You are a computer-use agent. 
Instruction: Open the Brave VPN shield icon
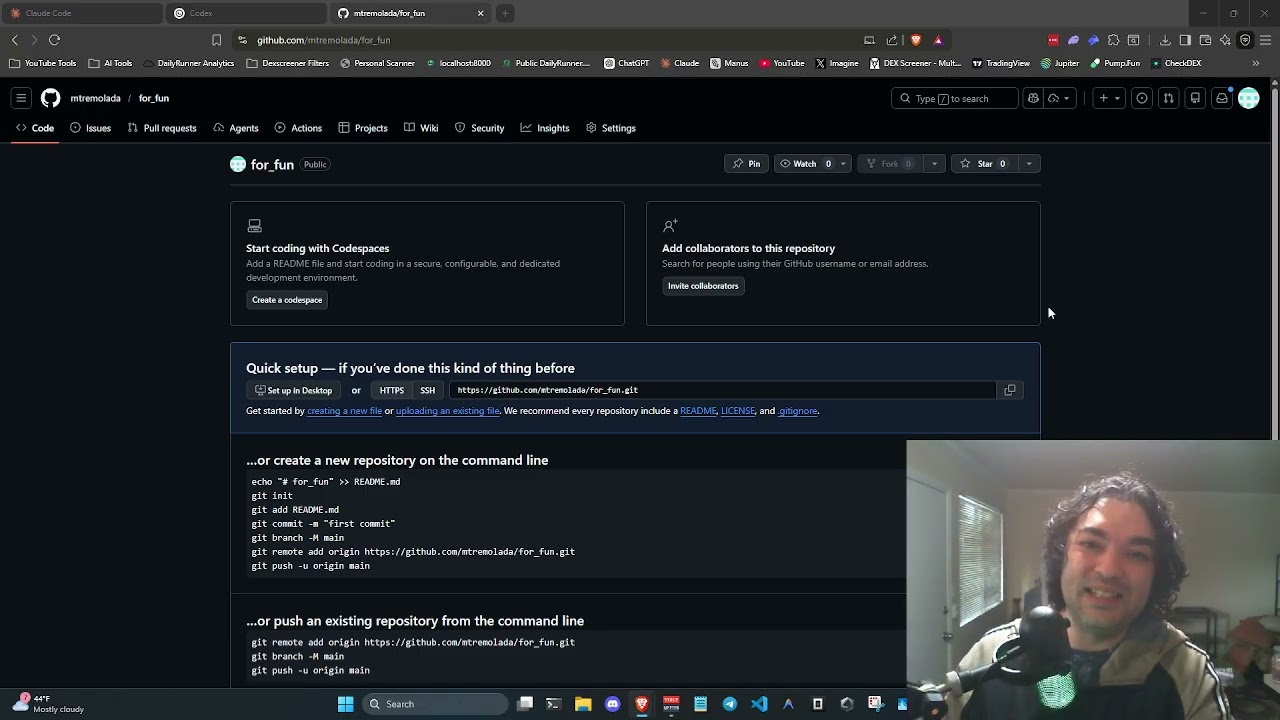click(x=1245, y=40)
